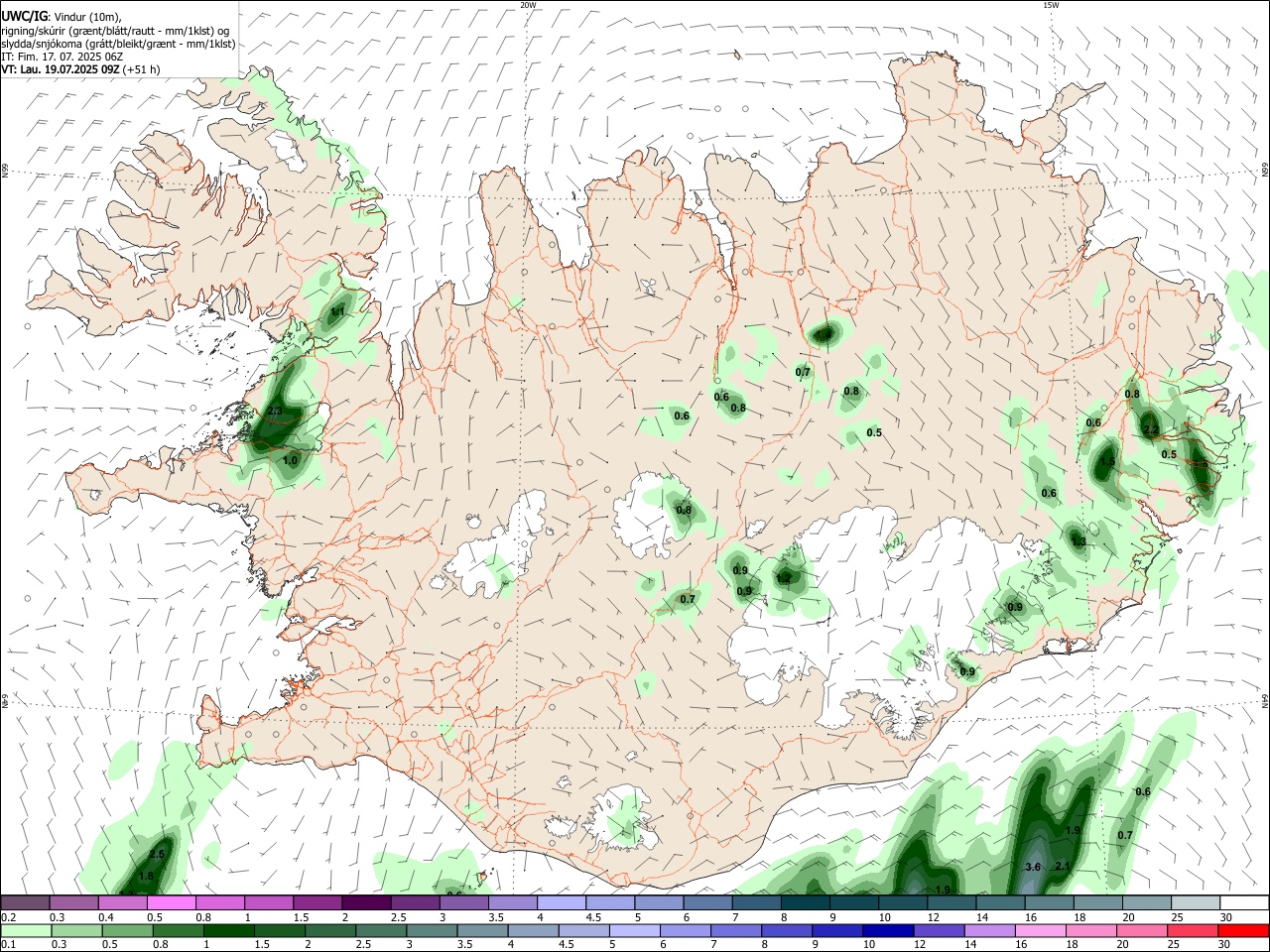Click the 1.0 value below 2.3
This screenshot has height=952, width=1270.
[290, 460]
